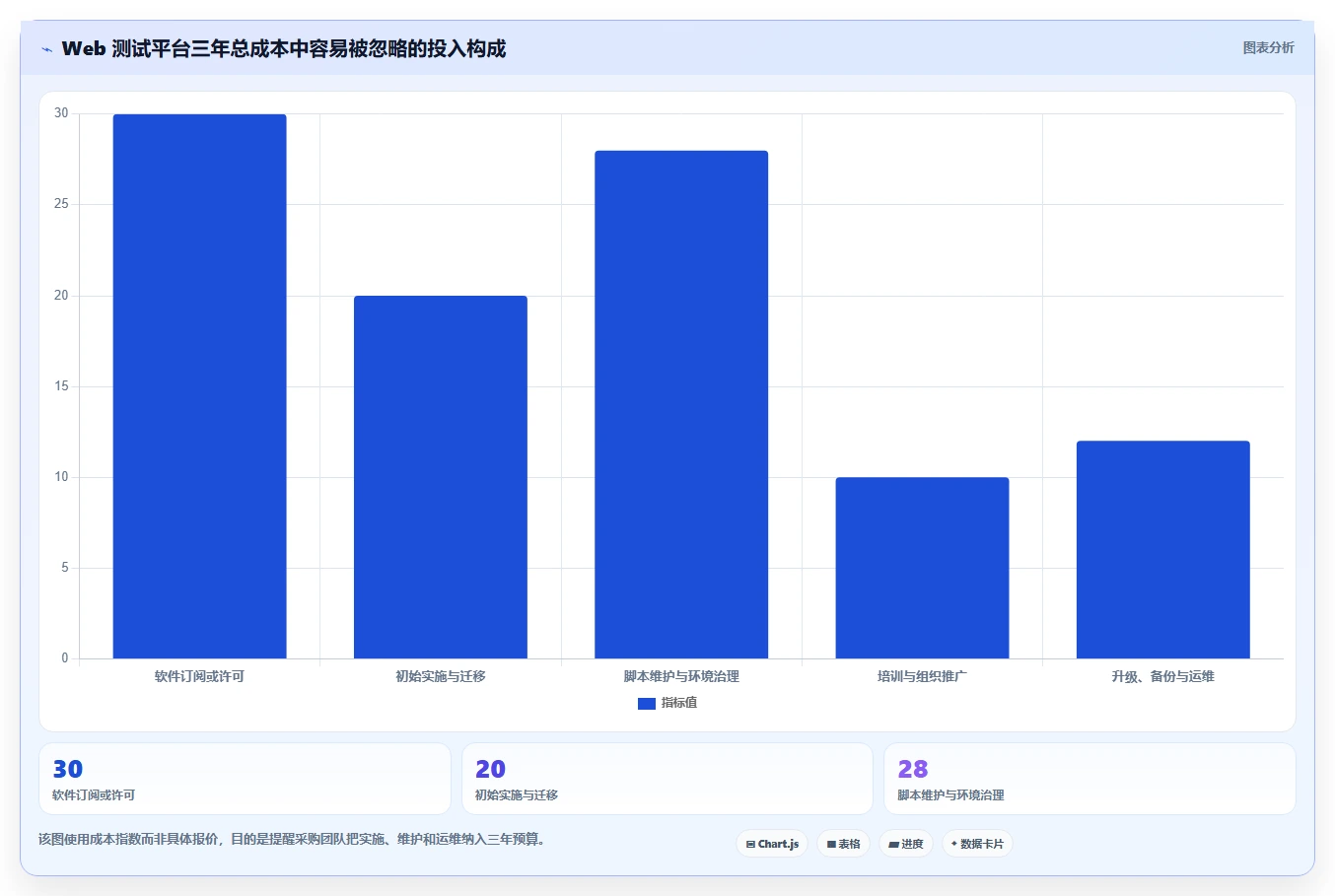Click the icon inside the 表格 chip
Viewport: 1335px width, 896px height.
tap(831, 845)
